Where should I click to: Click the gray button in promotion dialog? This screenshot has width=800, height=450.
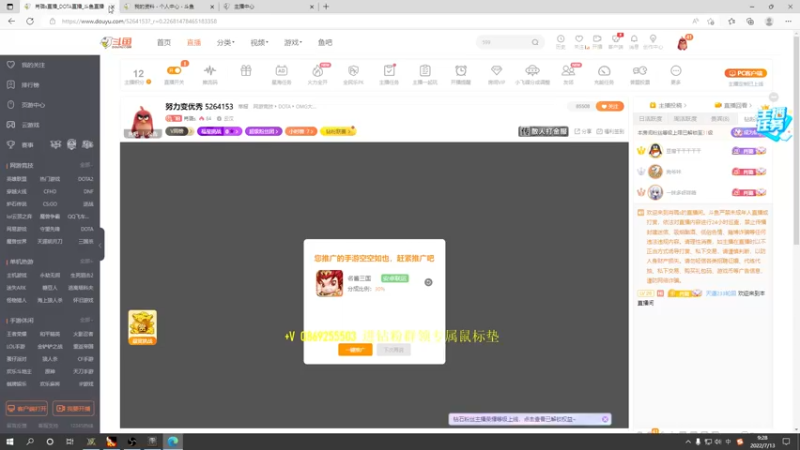click(x=393, y=349)
